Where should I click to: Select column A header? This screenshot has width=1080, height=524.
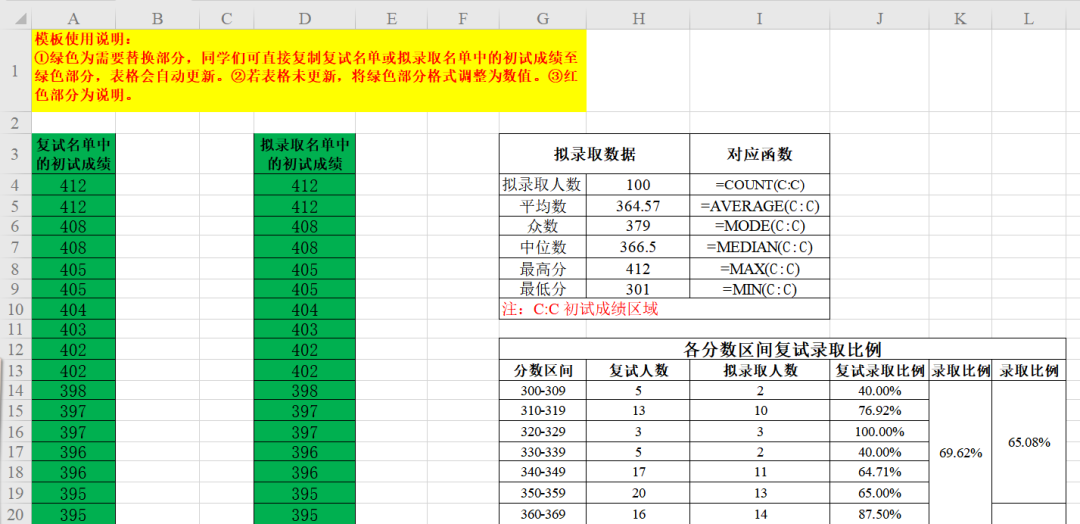73,19
